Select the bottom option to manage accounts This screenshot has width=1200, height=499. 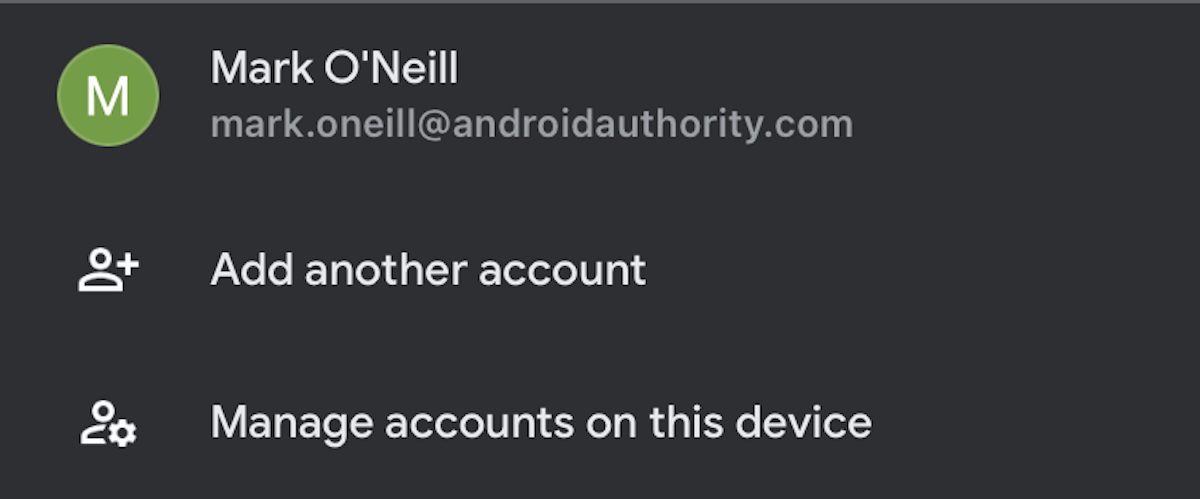pyautogui.click(x=540, y=423)
